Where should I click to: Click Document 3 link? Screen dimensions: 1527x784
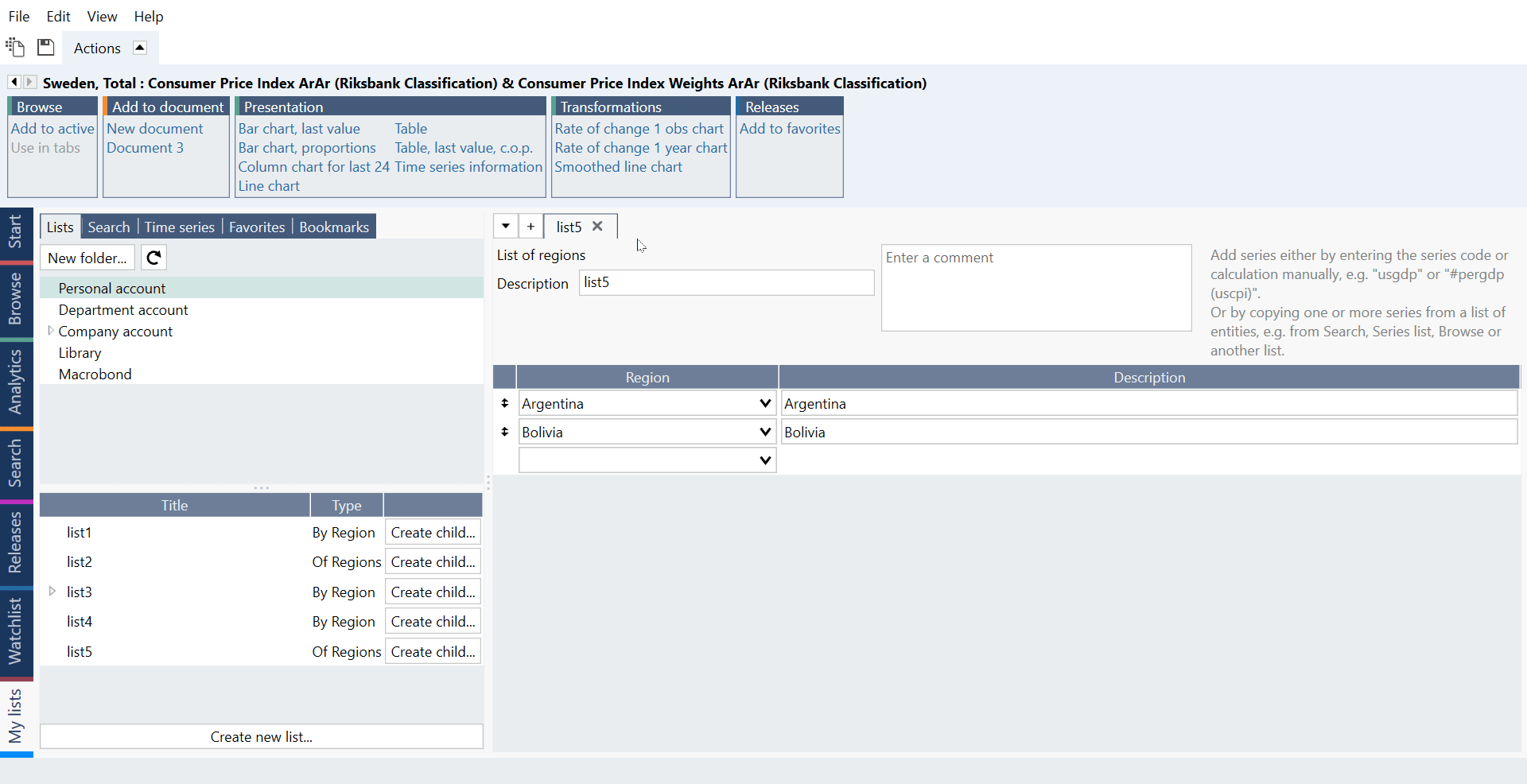pyautogui.click(x=145, y=147)
